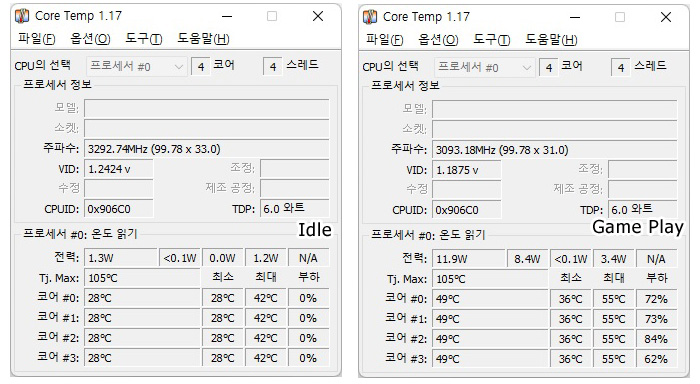The height and width of the screenshot is (384, 700).
Task: Click the 코어 #2 load value 84%
Action: (x=656, y=339)
